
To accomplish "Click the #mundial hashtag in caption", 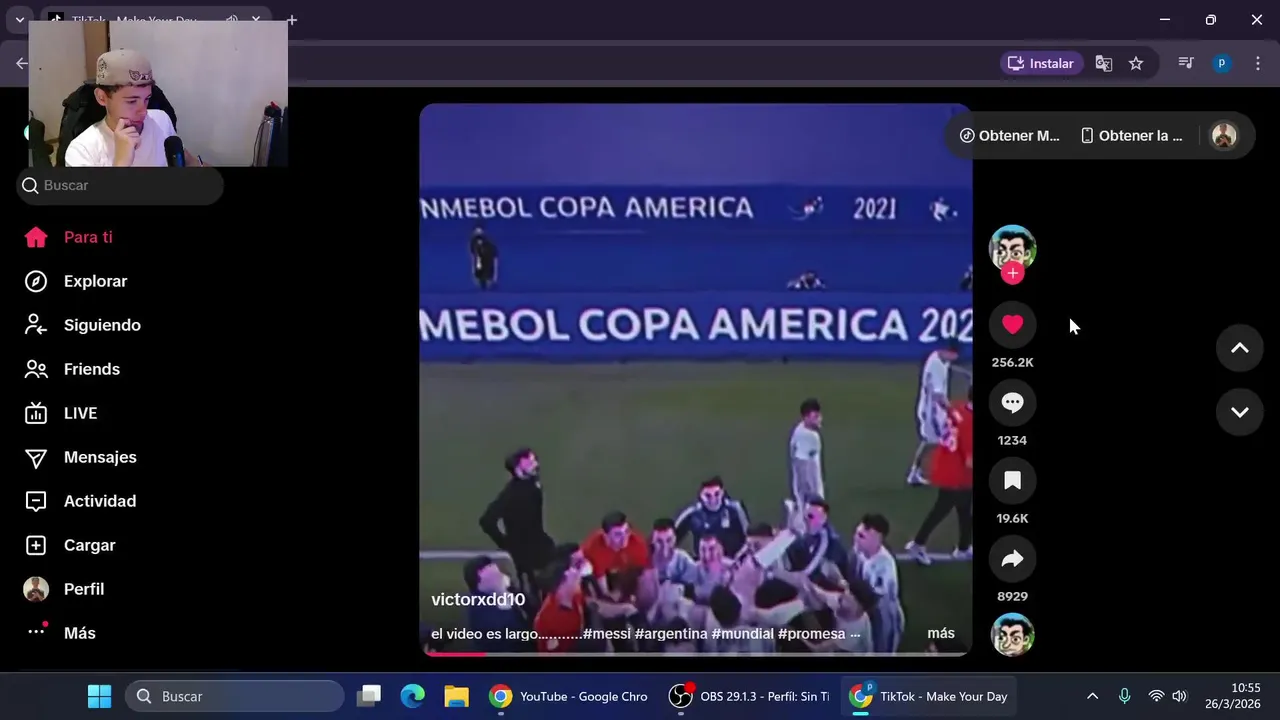I will [x=743, y=634].
